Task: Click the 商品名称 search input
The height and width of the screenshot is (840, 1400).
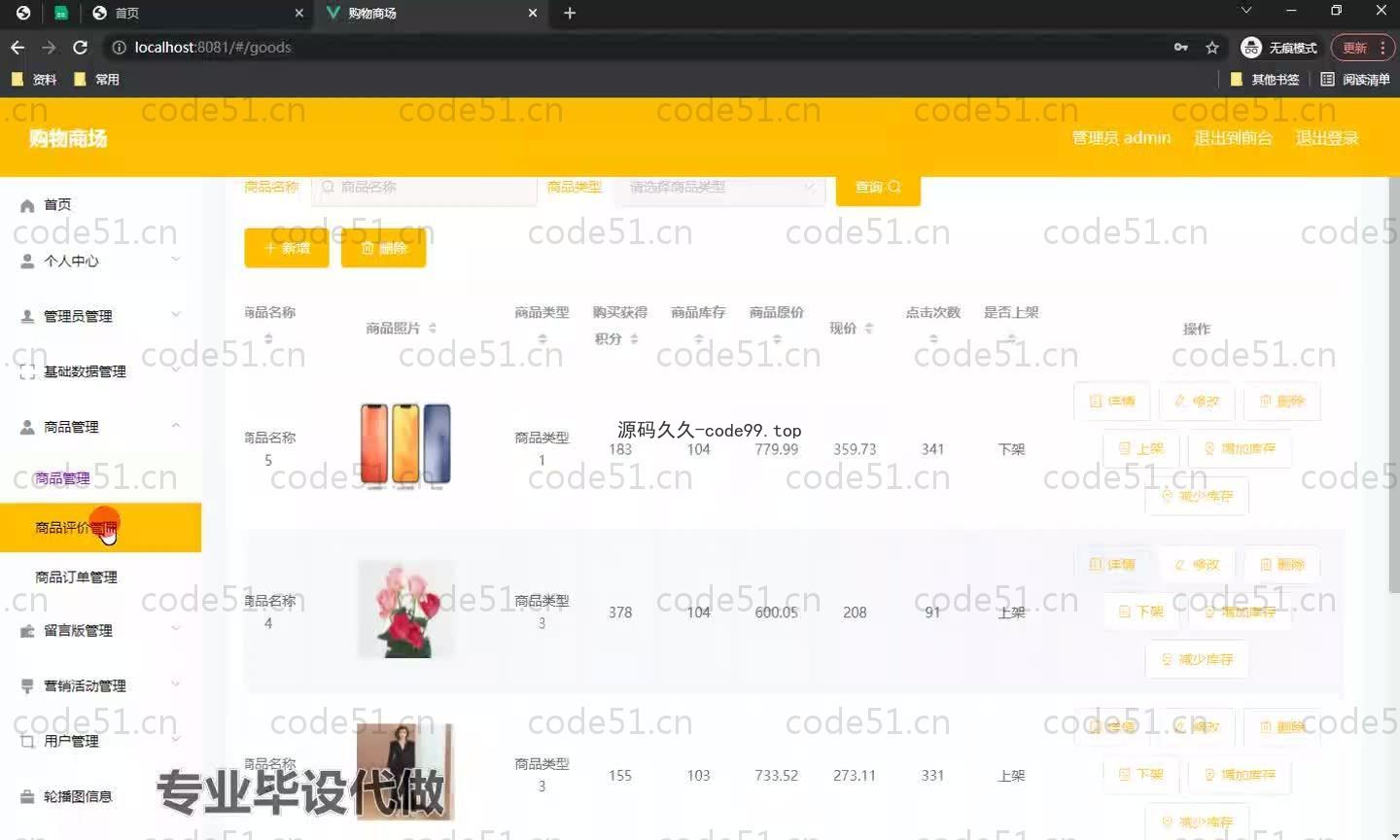Action: coord(424,188)
